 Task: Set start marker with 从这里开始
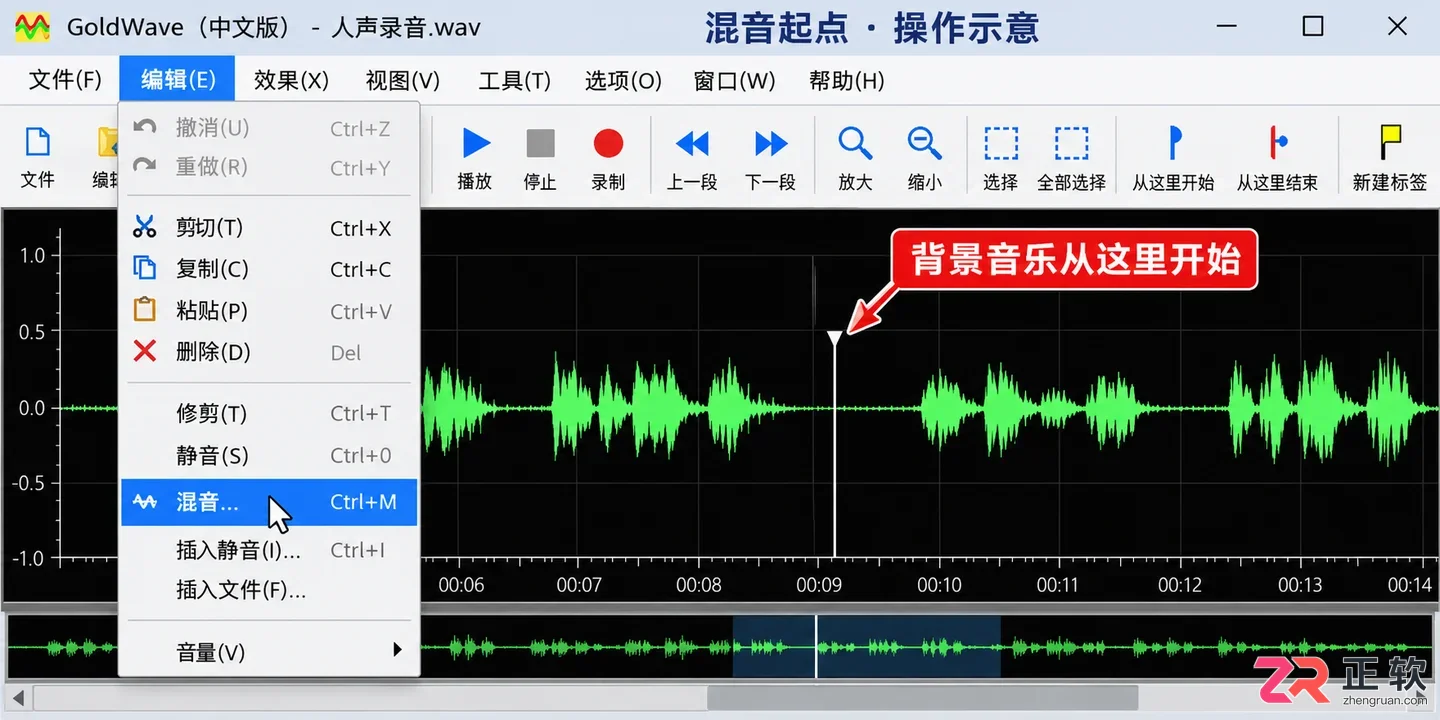[x=1174, y=143]
